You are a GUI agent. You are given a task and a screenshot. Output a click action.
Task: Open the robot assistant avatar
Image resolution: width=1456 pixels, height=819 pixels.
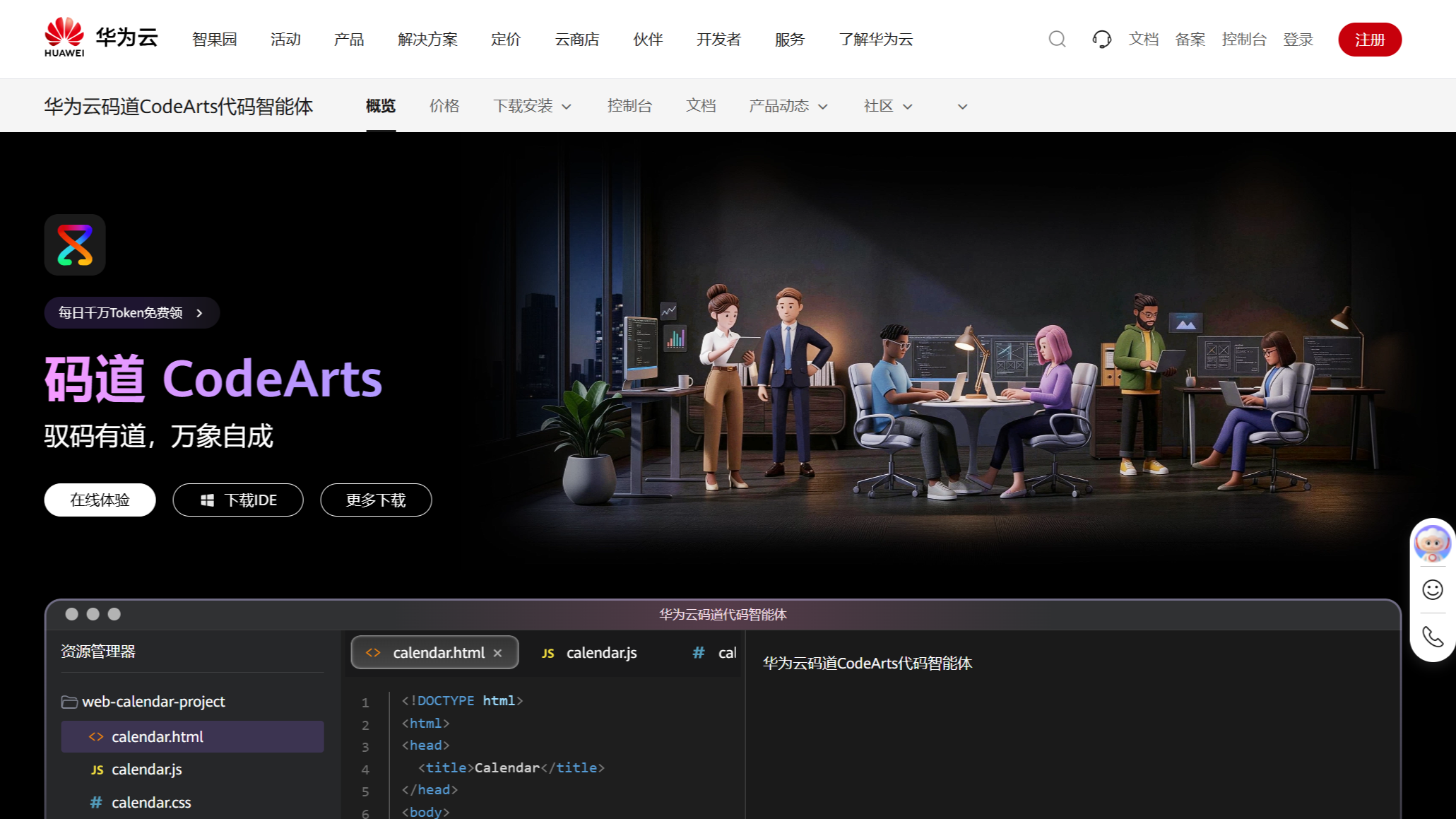1432,543
